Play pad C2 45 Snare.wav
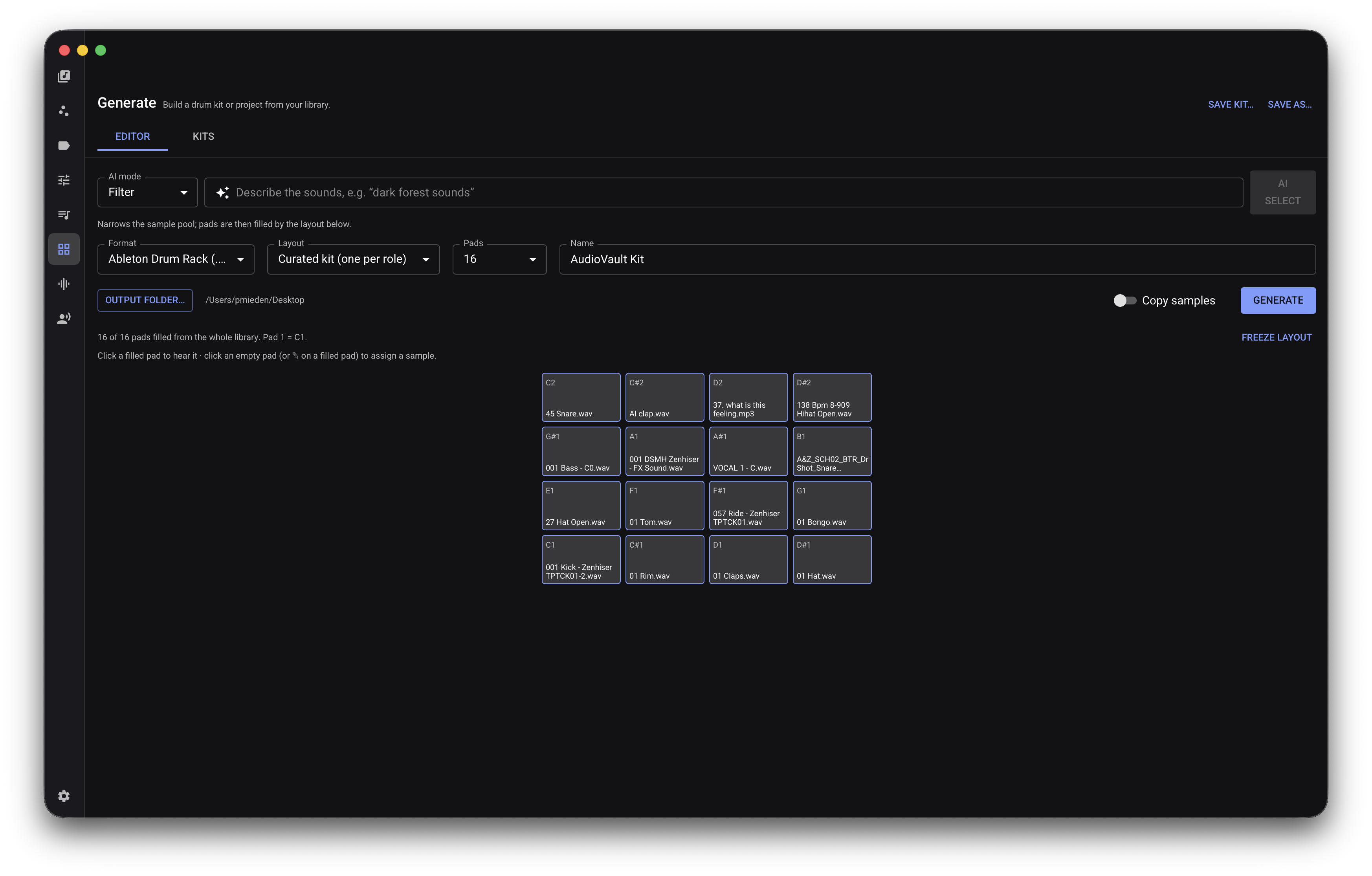Screen dimensions: 1372x876 point(581,398)
